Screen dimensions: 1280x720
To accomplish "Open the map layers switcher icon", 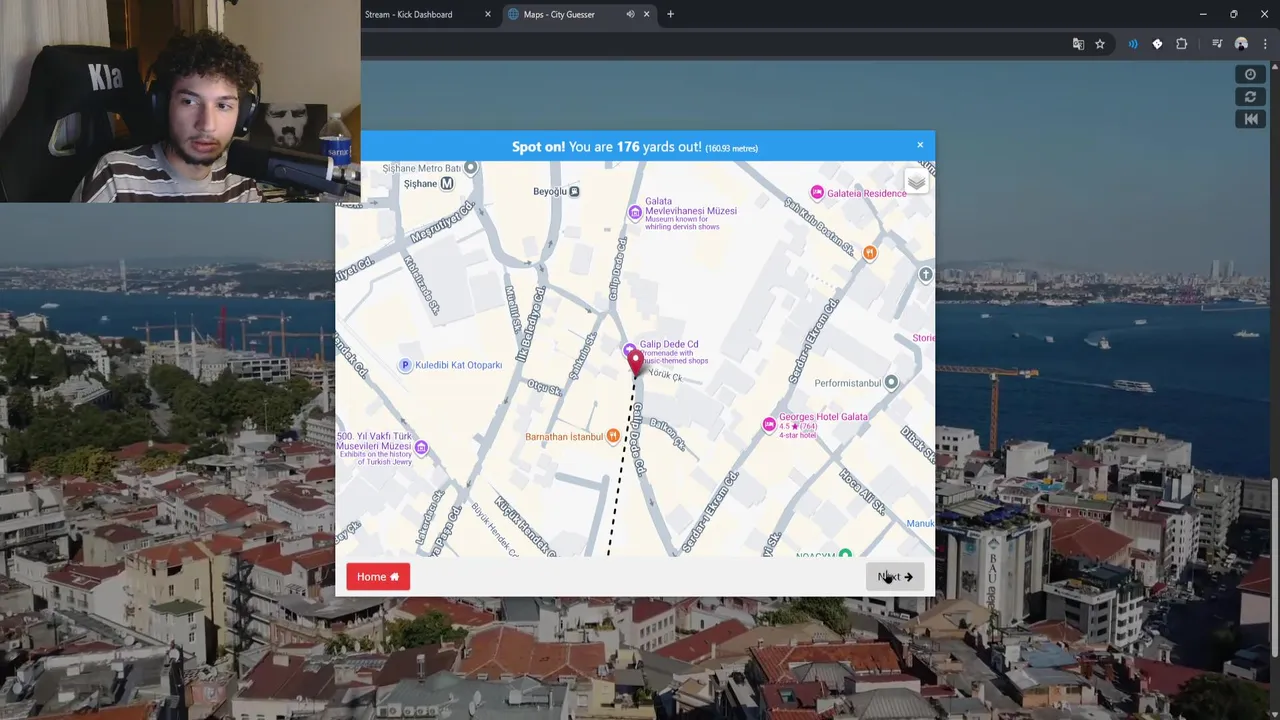I will click(x=916, y=182).
